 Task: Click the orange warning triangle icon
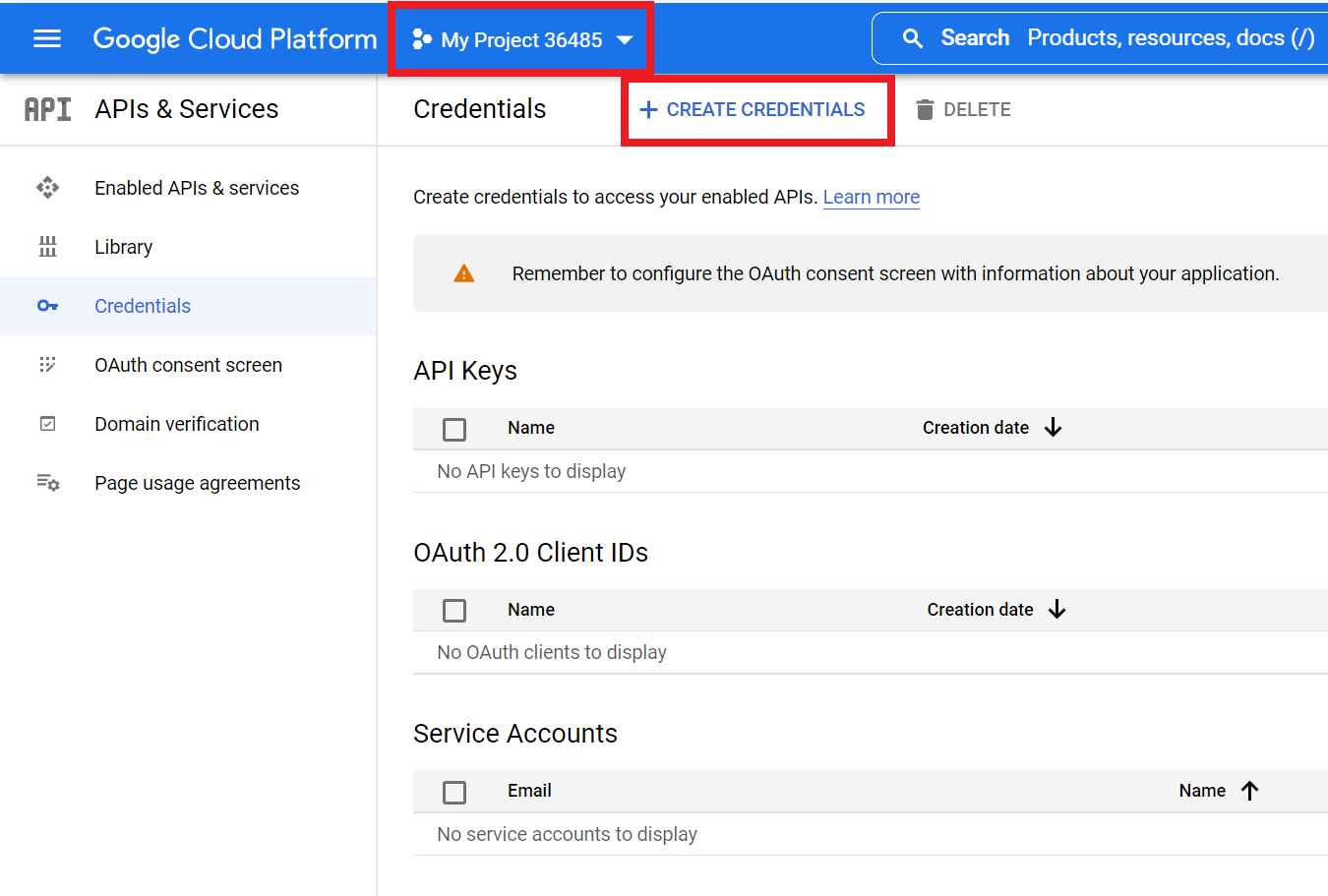pos(463,273)
